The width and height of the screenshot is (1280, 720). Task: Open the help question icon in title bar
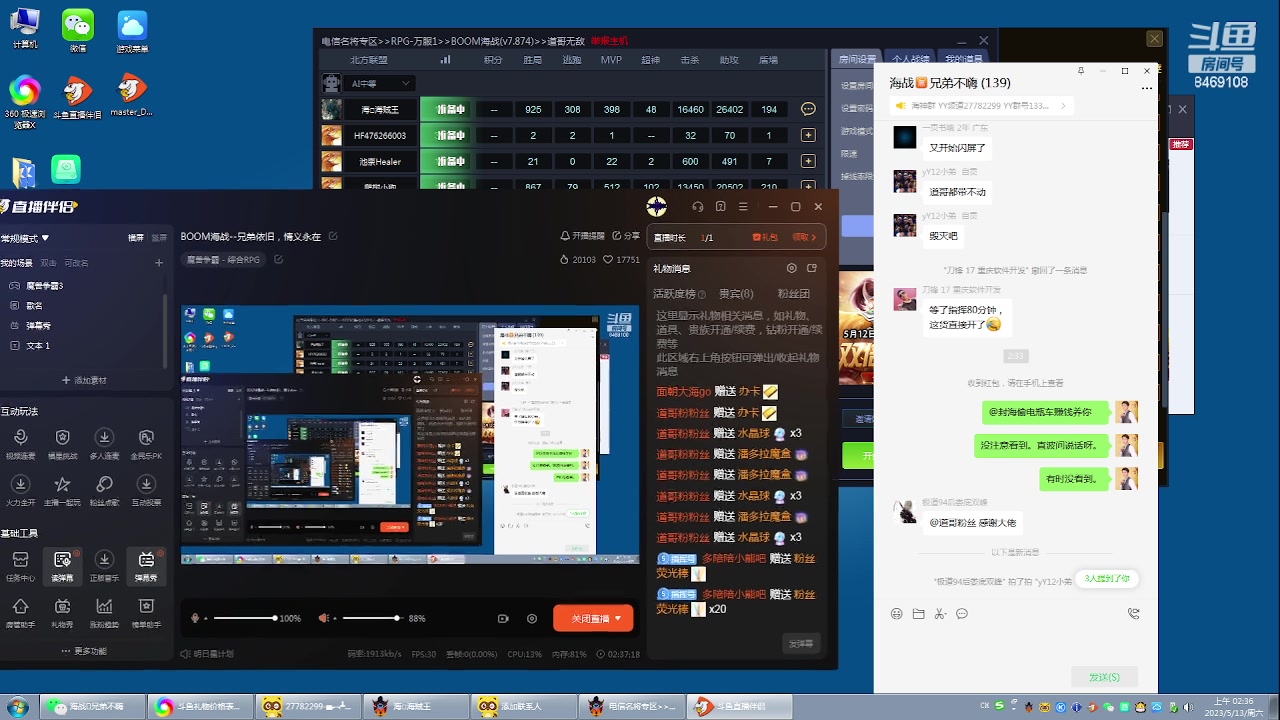pyautogui.click(x=720, y=207)
